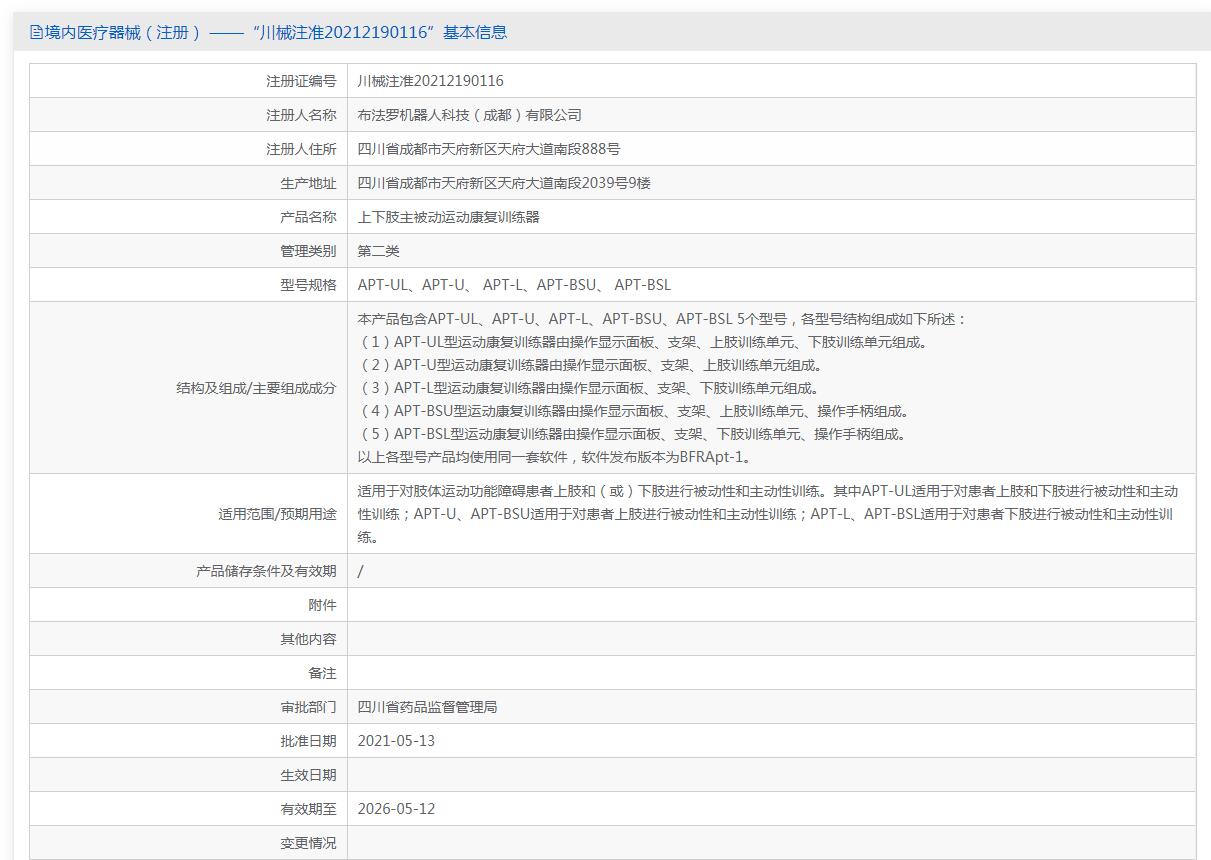Viewport: 1211px width, 860px height.
Task: Click the 注册人名称 label
Action: 301,115
